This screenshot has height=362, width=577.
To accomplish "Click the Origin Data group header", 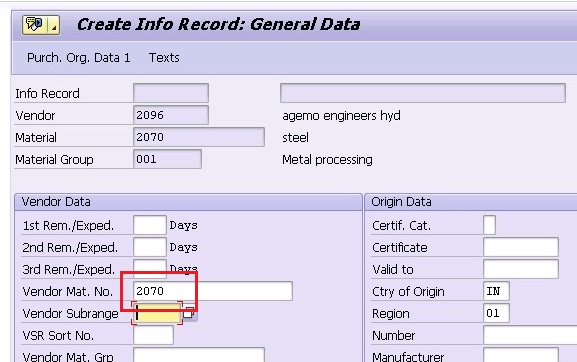I will coord(471,202).
